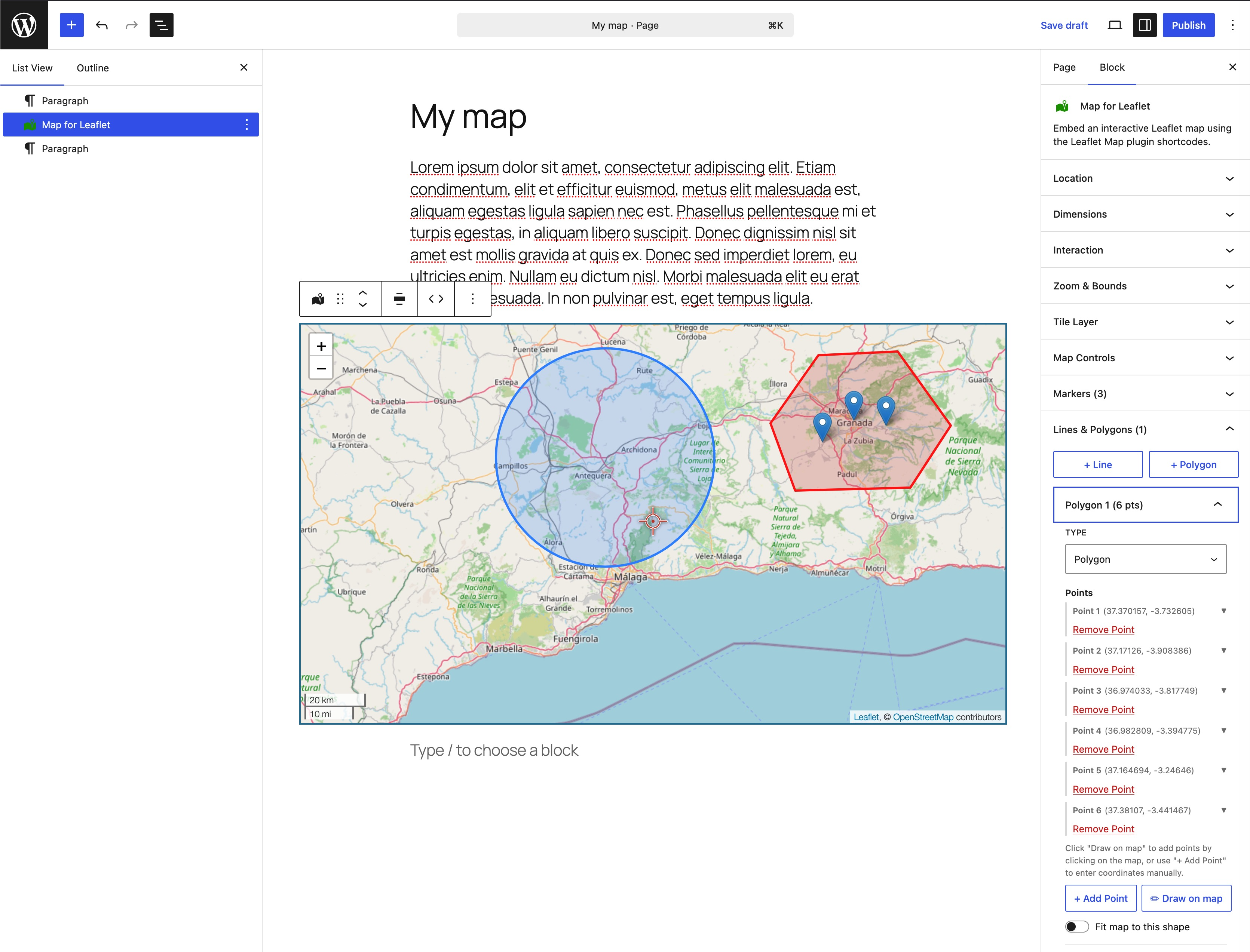Open the block alignment control
The width and height of the screenshot is (1250, 952).
click(x=399, y=299)
